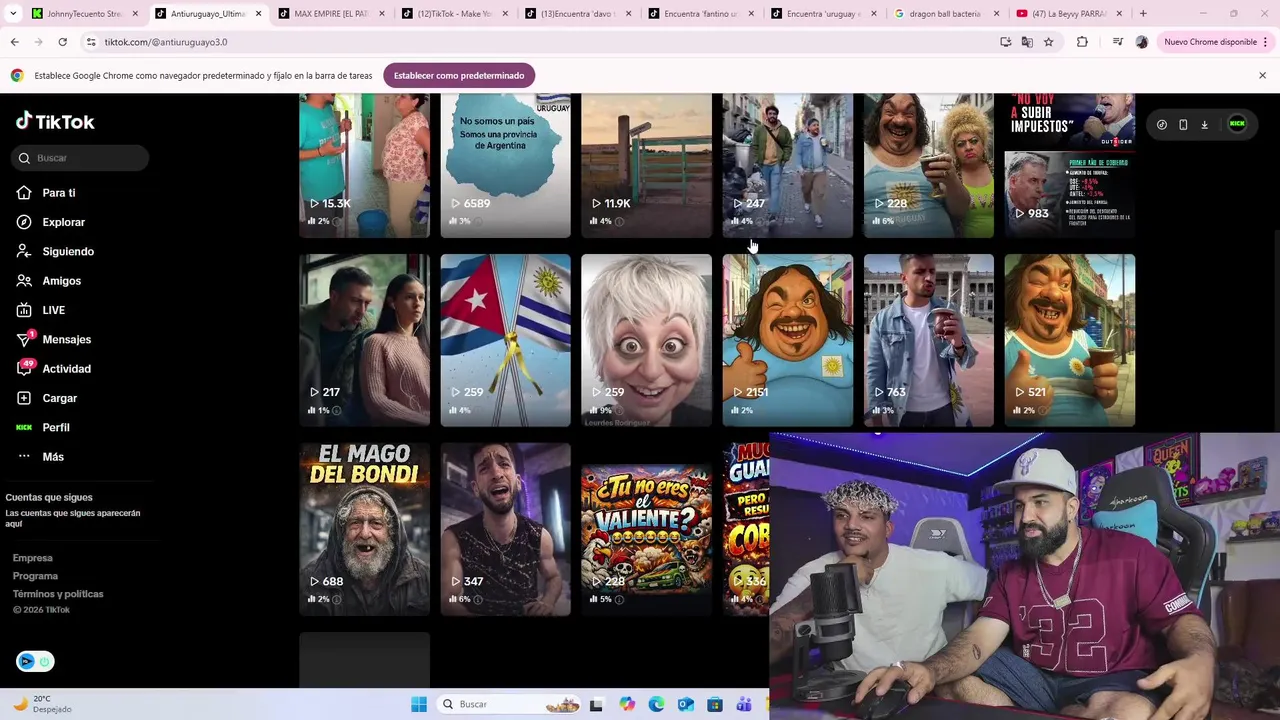1280x720 pixels.
Task: Open Microsoft Store from taskbar
Action: click(715, 704)
